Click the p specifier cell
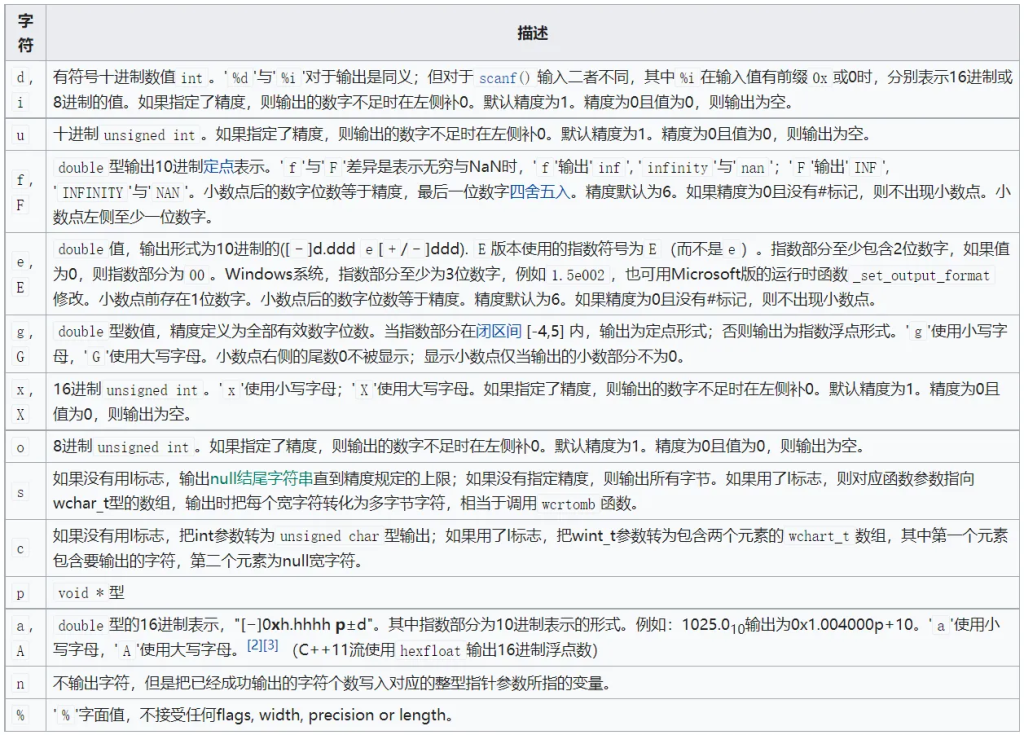 (x=24, y=593)
